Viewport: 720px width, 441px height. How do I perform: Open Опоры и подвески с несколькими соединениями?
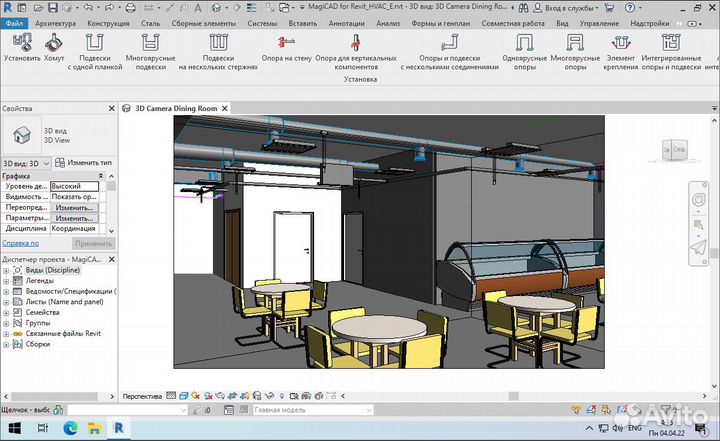[x=450, y=52]
